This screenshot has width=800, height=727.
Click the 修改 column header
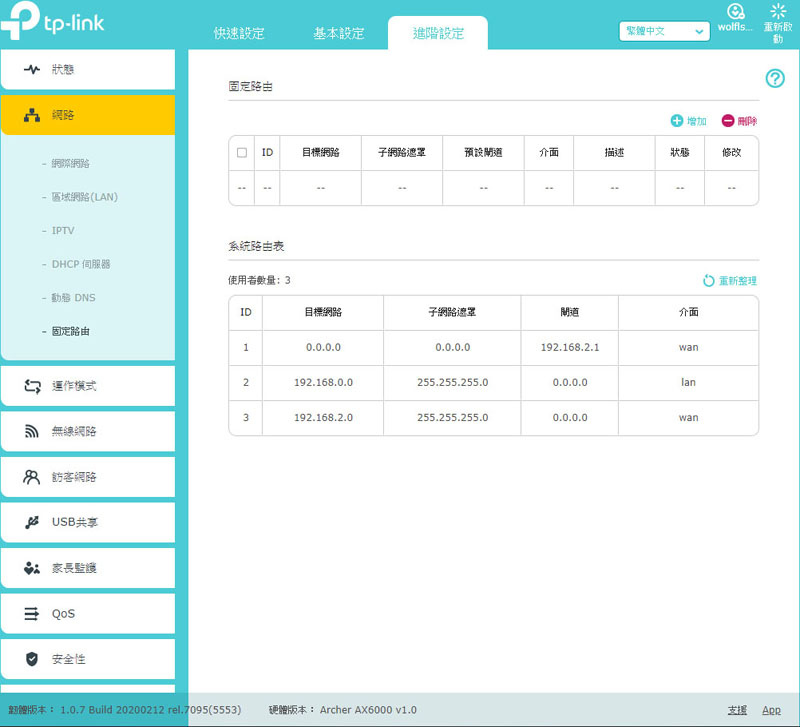[x=732, y=153]
